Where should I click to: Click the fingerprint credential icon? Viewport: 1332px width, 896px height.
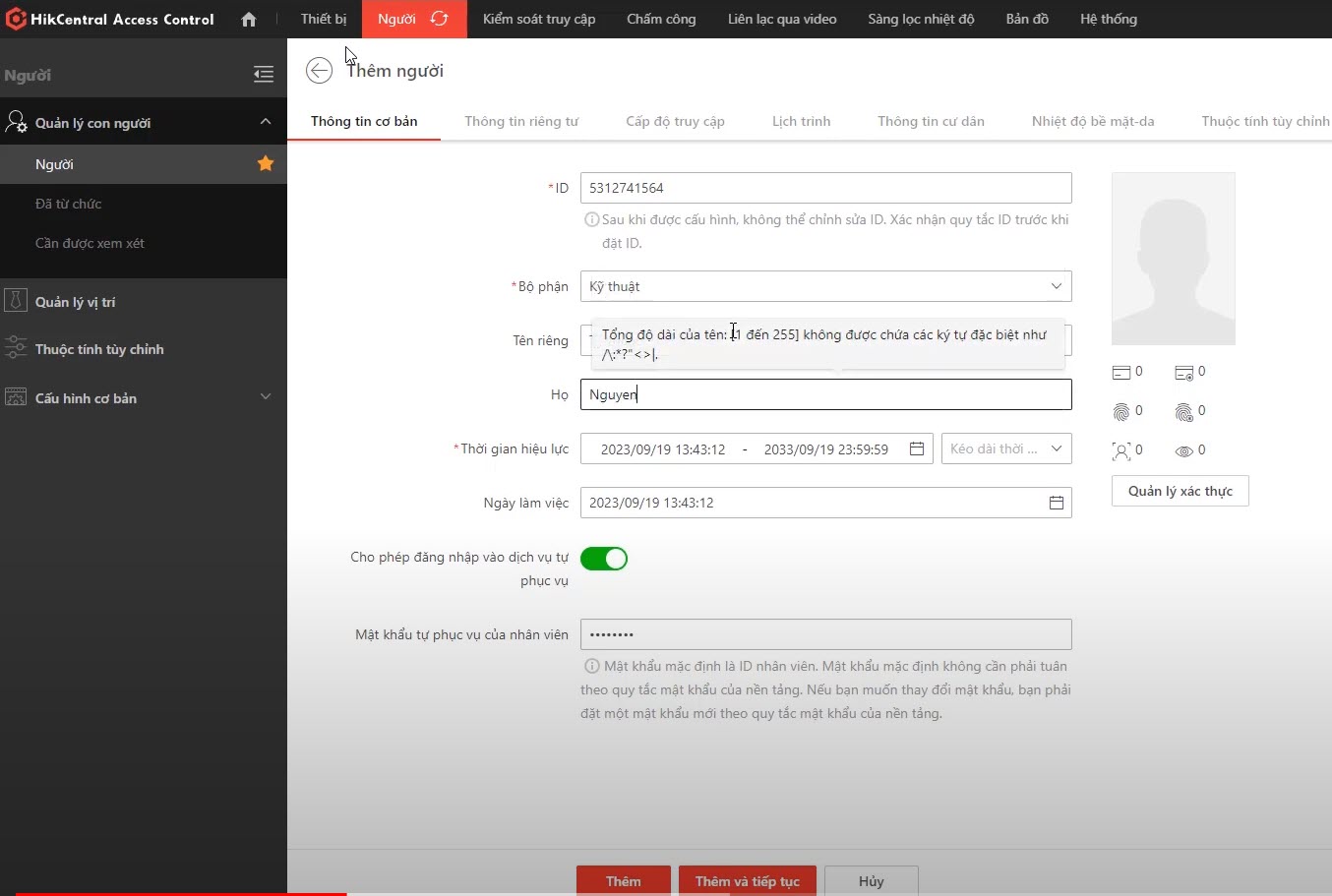click(x=1121, y=411)
